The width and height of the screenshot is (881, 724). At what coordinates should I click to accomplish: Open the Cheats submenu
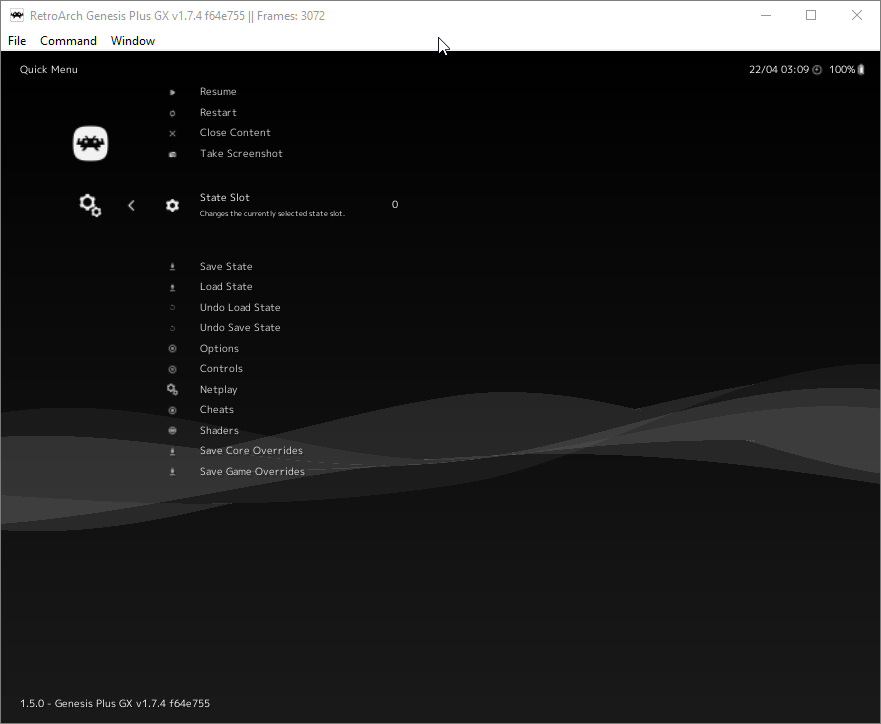point(216,409)
